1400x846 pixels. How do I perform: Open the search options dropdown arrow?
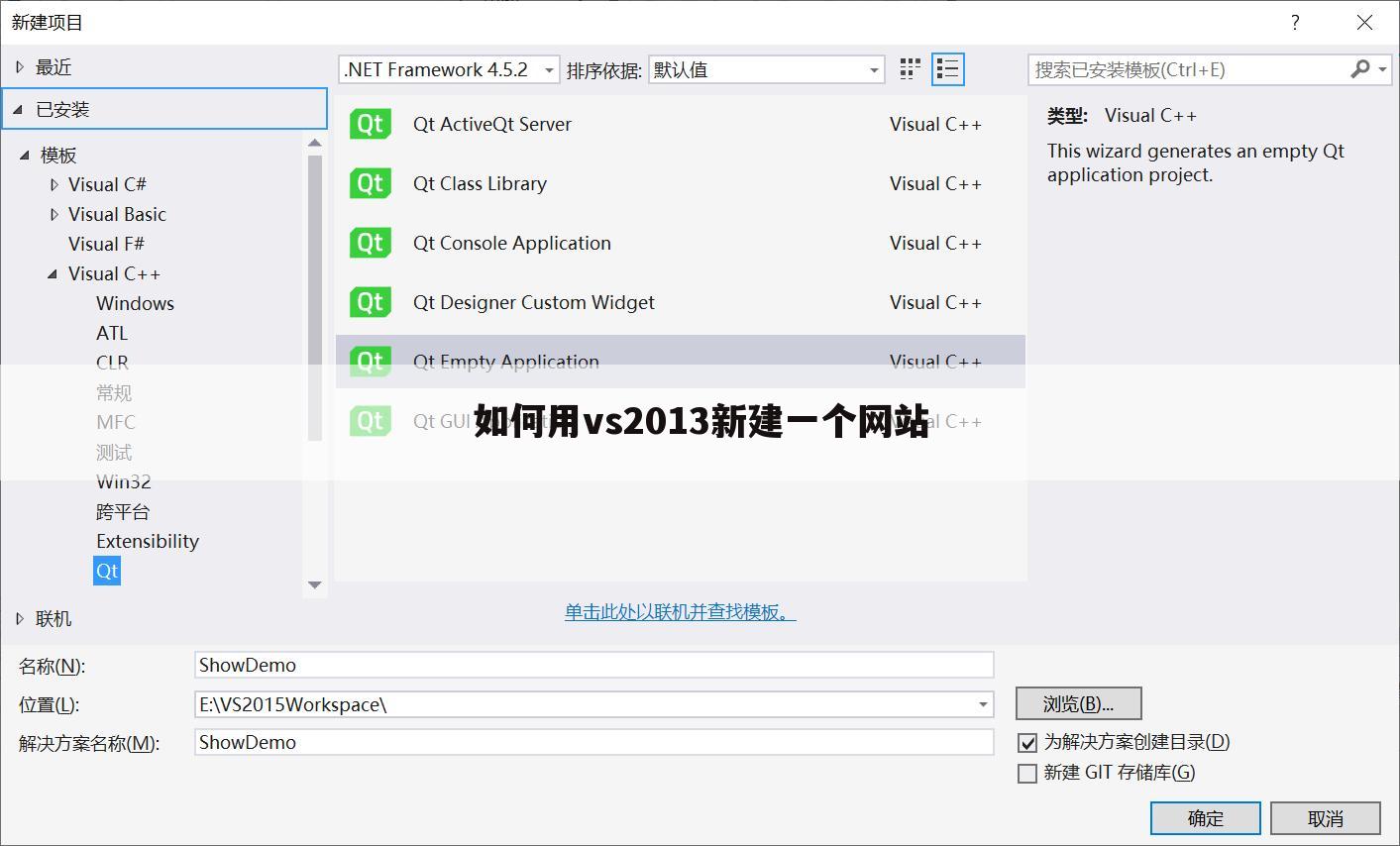[1383, 69]
